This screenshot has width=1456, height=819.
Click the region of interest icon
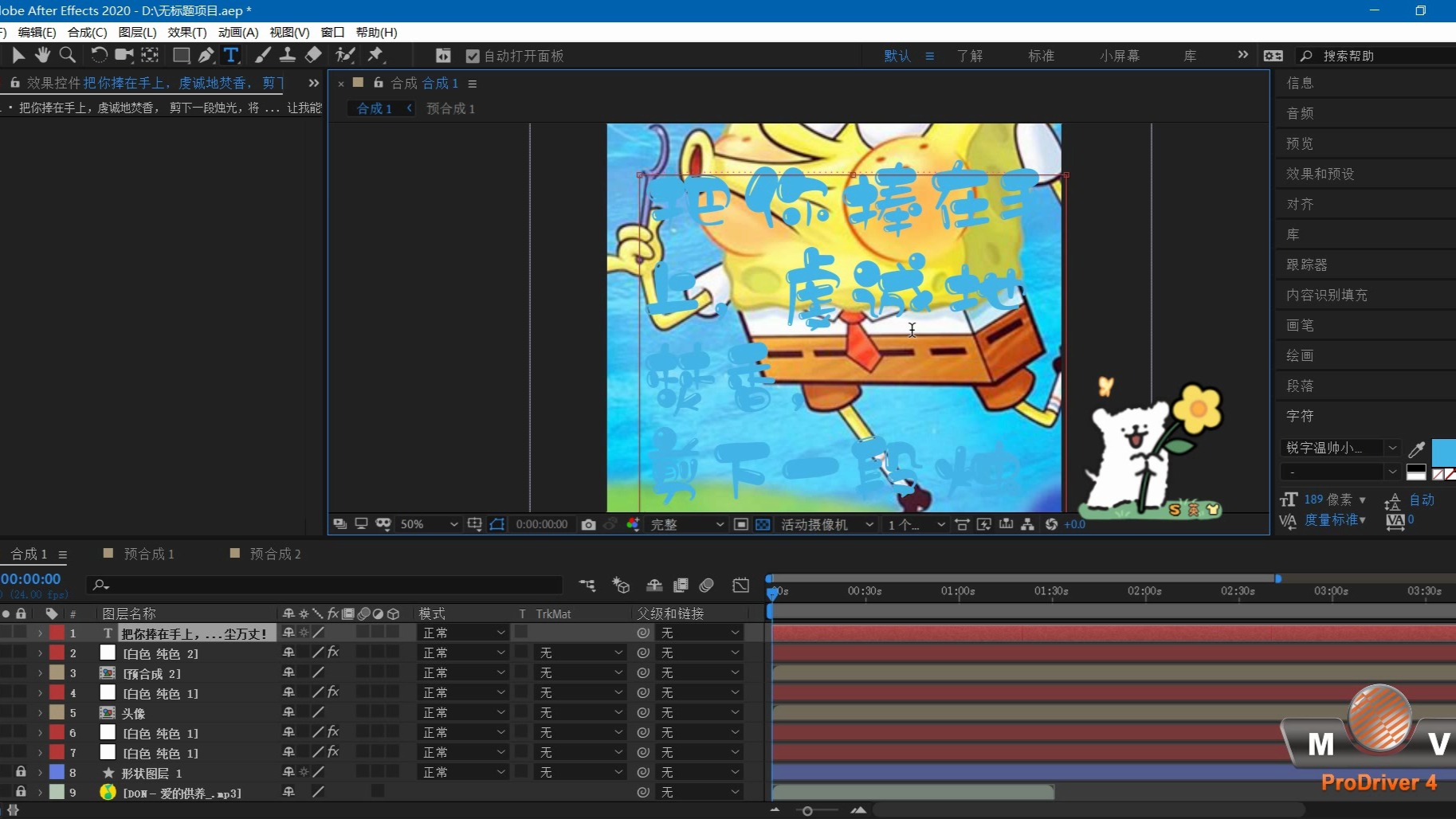click(x=741, y=524)
